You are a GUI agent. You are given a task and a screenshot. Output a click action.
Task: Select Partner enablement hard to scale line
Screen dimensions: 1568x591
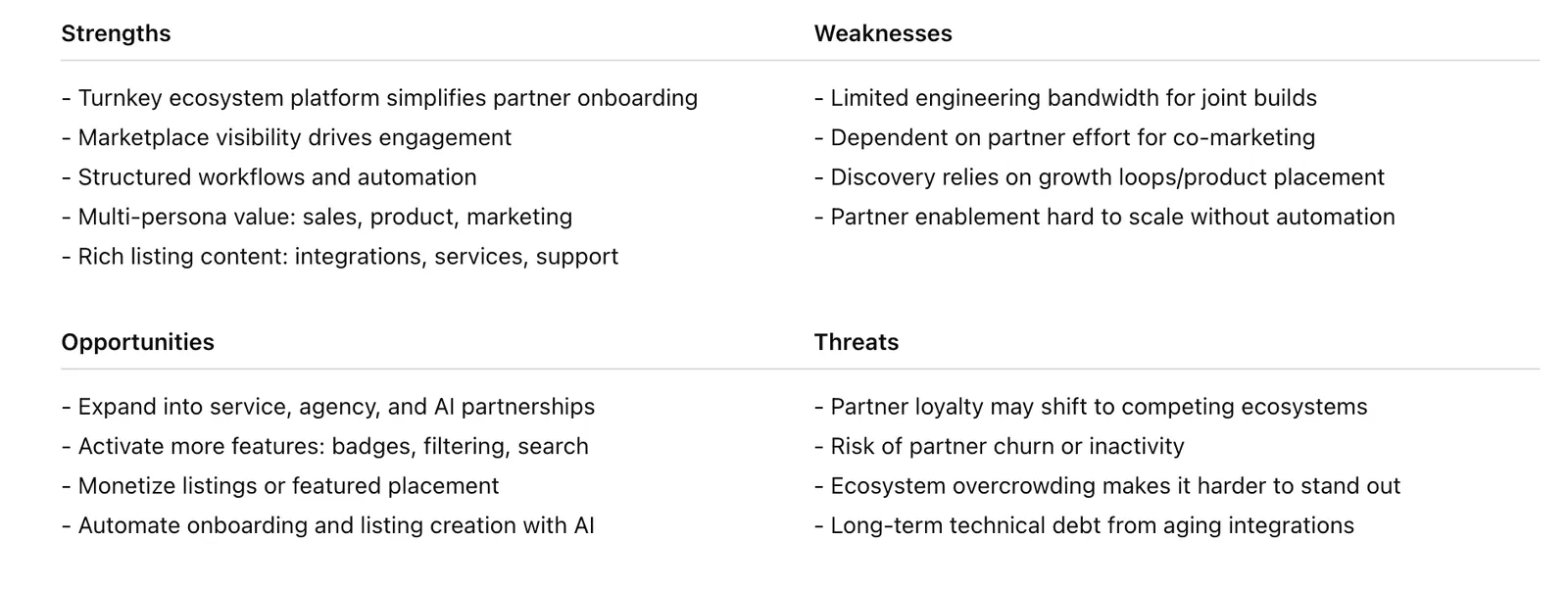coord(1104,217)
